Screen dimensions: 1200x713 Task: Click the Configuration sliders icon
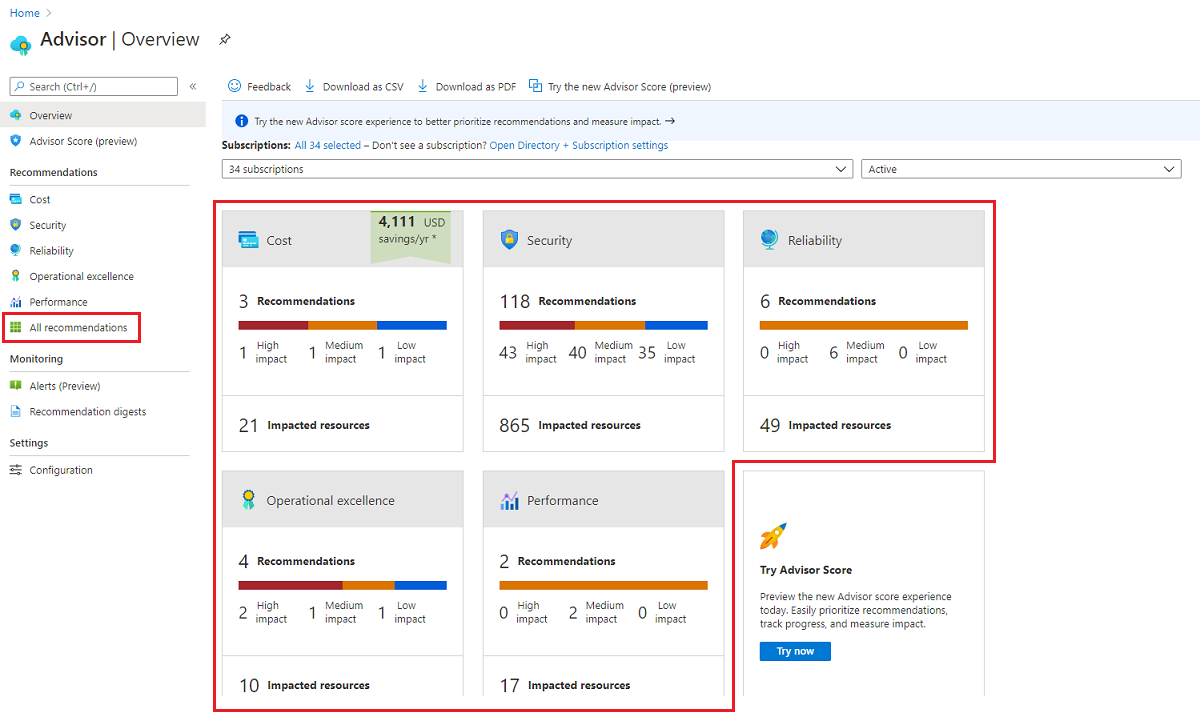click(15, 470)
